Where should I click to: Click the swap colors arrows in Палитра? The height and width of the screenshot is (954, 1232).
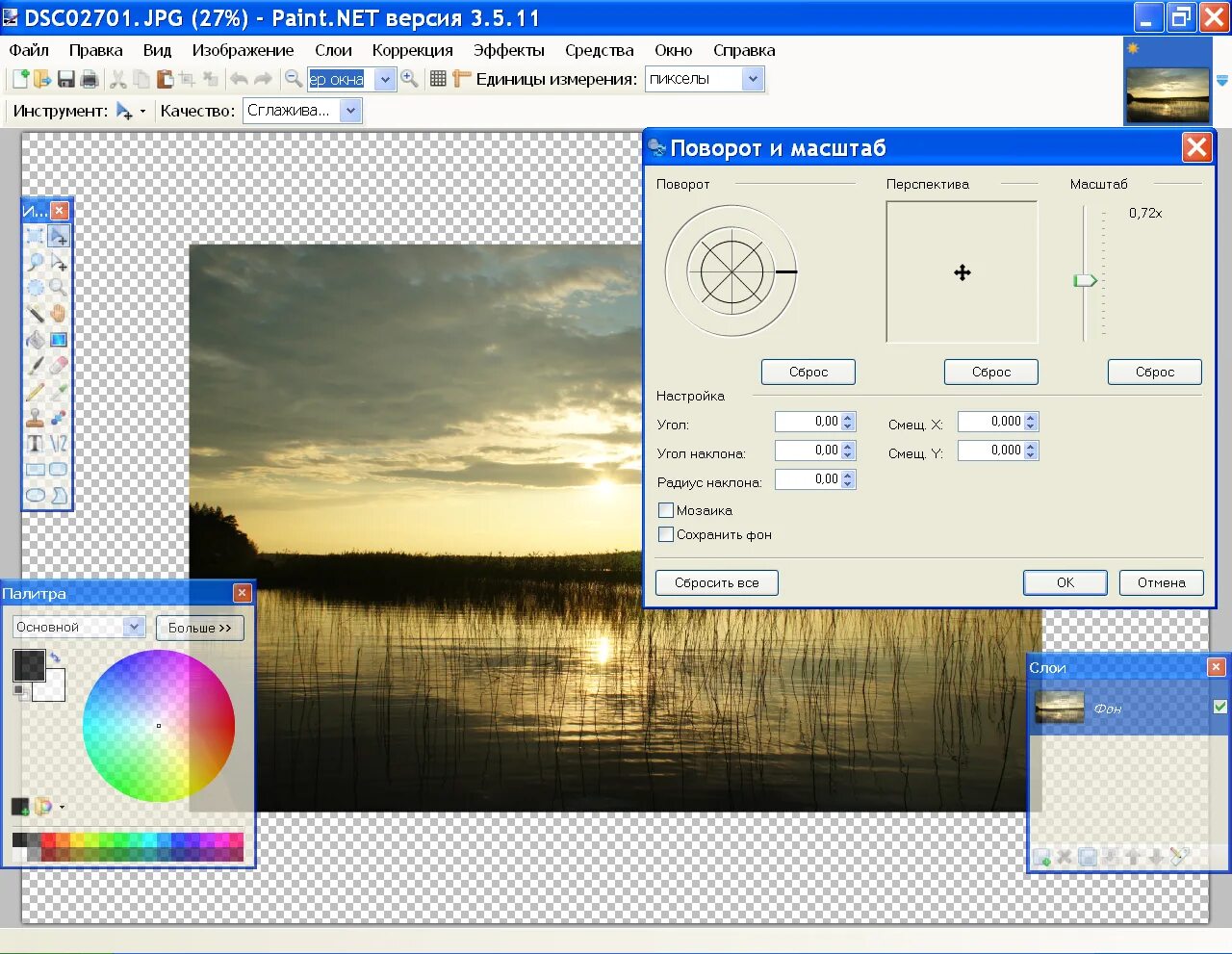(x=56, y=657)
